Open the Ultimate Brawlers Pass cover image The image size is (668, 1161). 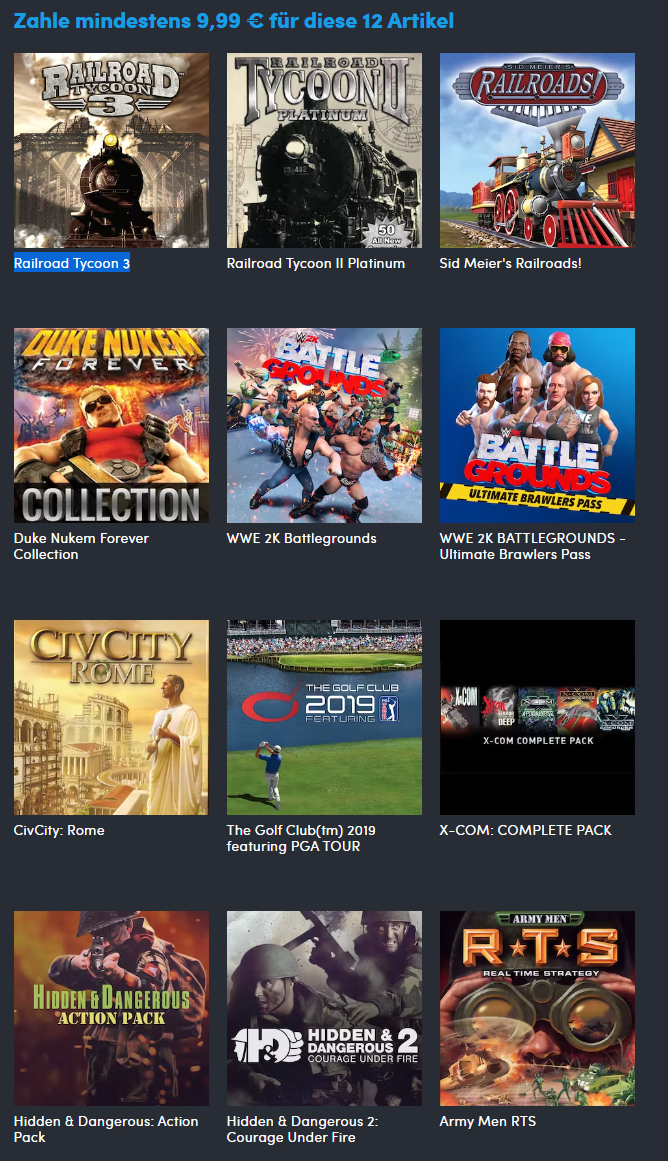click(x=537, y=426)
